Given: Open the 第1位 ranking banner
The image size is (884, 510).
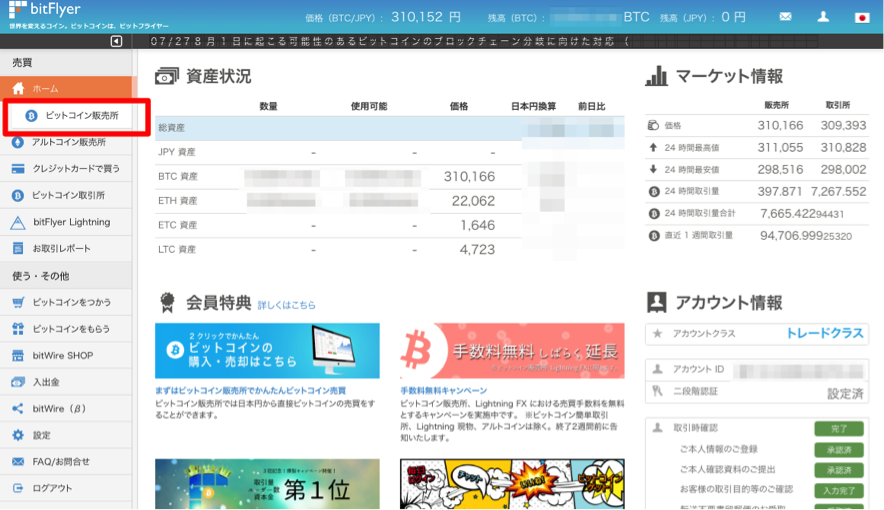Looking at the screenshot, I should (267, 484).
